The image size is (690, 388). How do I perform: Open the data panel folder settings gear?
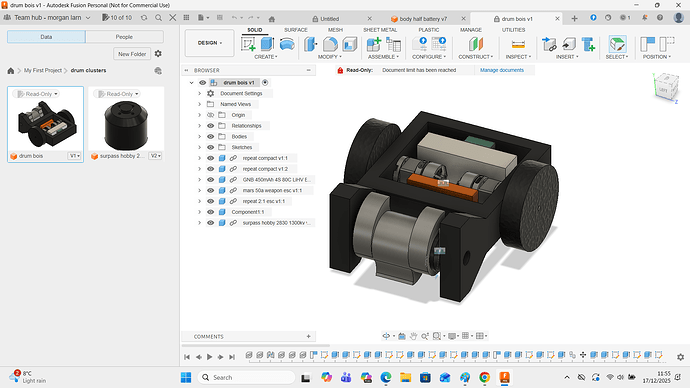[158, 54]
